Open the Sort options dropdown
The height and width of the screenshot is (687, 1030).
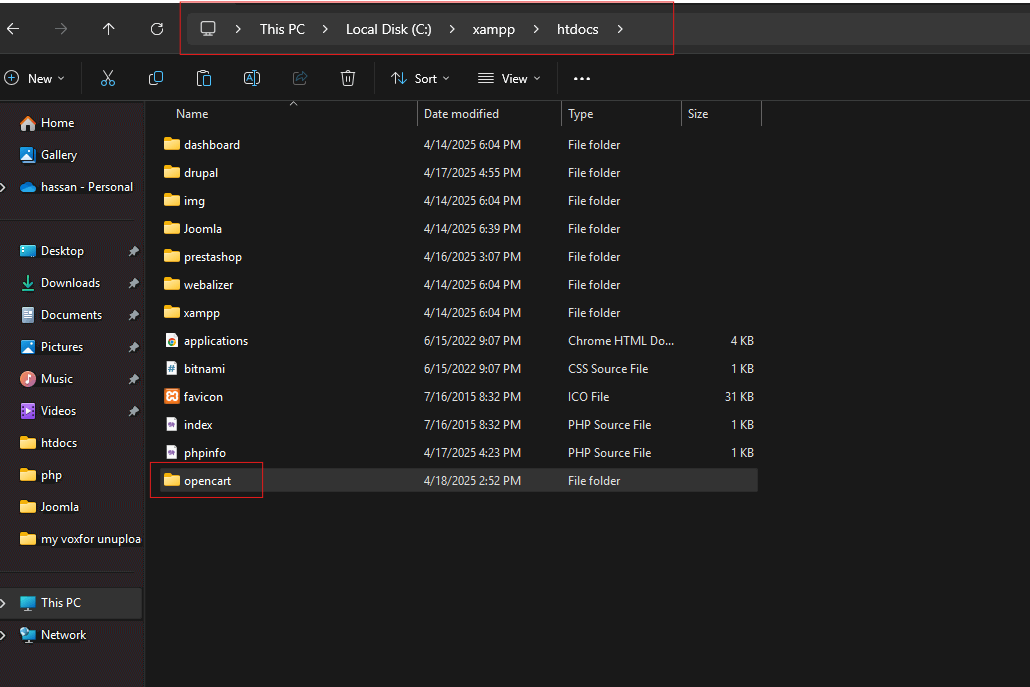tap(420, 78)
